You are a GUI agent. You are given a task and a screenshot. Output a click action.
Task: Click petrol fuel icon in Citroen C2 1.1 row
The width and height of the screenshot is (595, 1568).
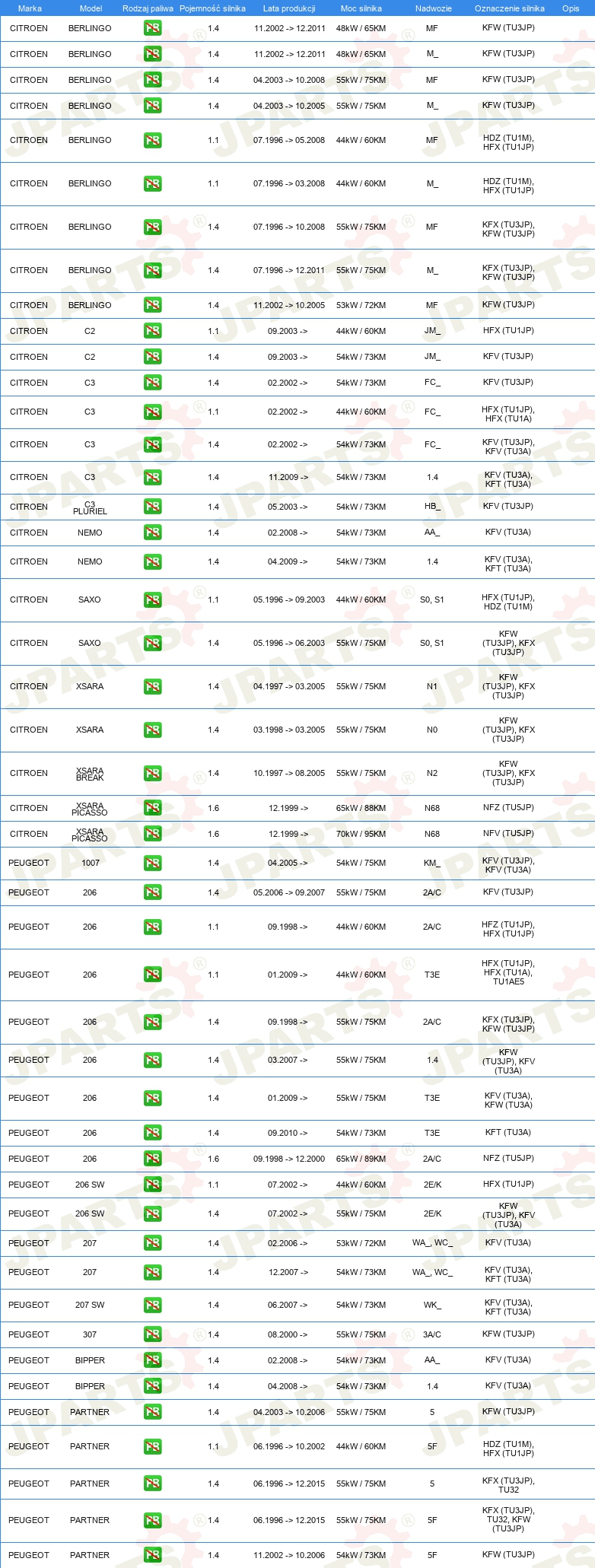coord(153,331)
